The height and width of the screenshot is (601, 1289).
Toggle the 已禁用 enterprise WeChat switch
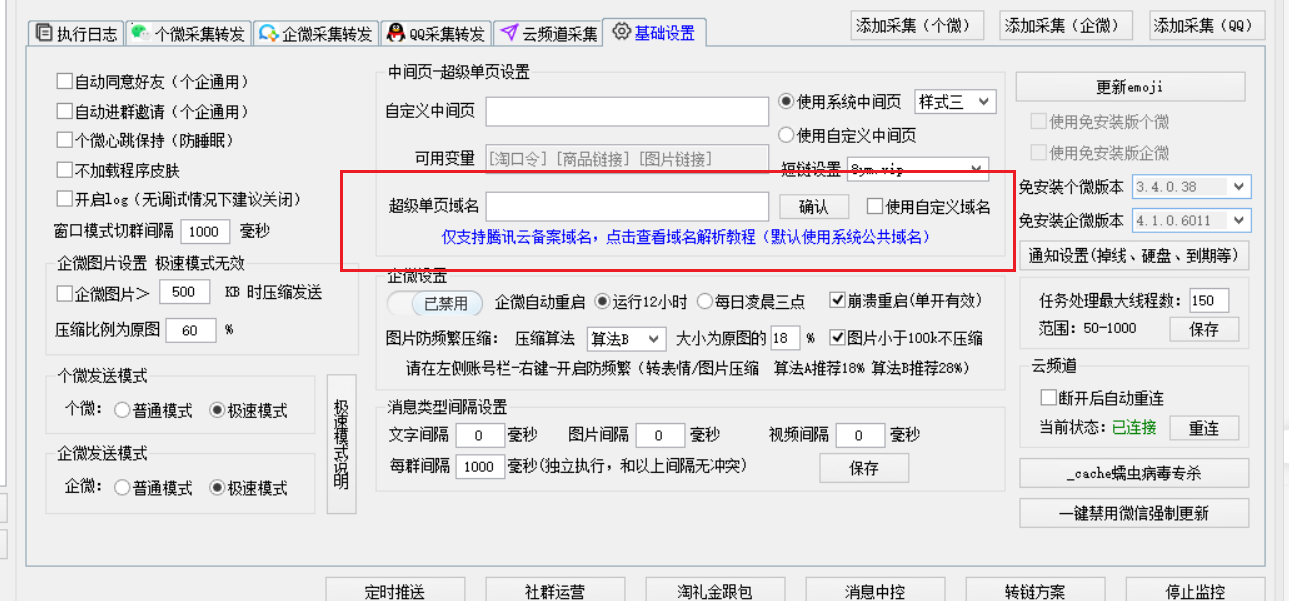(x=434, y=303)
